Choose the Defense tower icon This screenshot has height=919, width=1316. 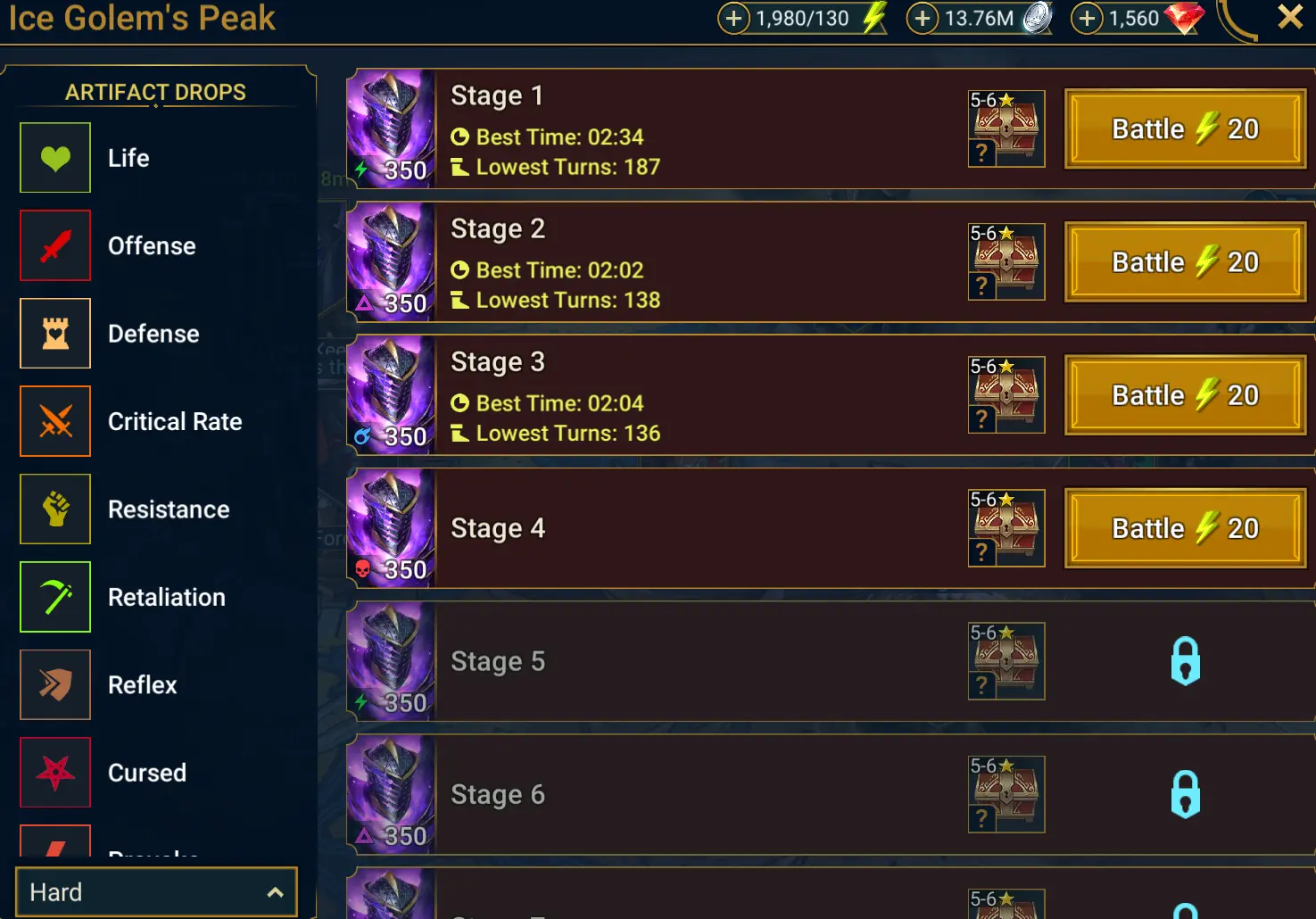(55, 334)
